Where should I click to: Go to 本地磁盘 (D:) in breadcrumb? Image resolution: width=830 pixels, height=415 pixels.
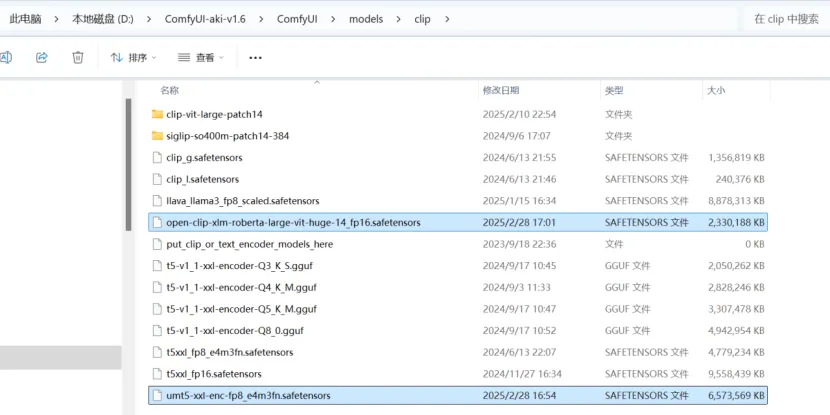tap(103, 19)
